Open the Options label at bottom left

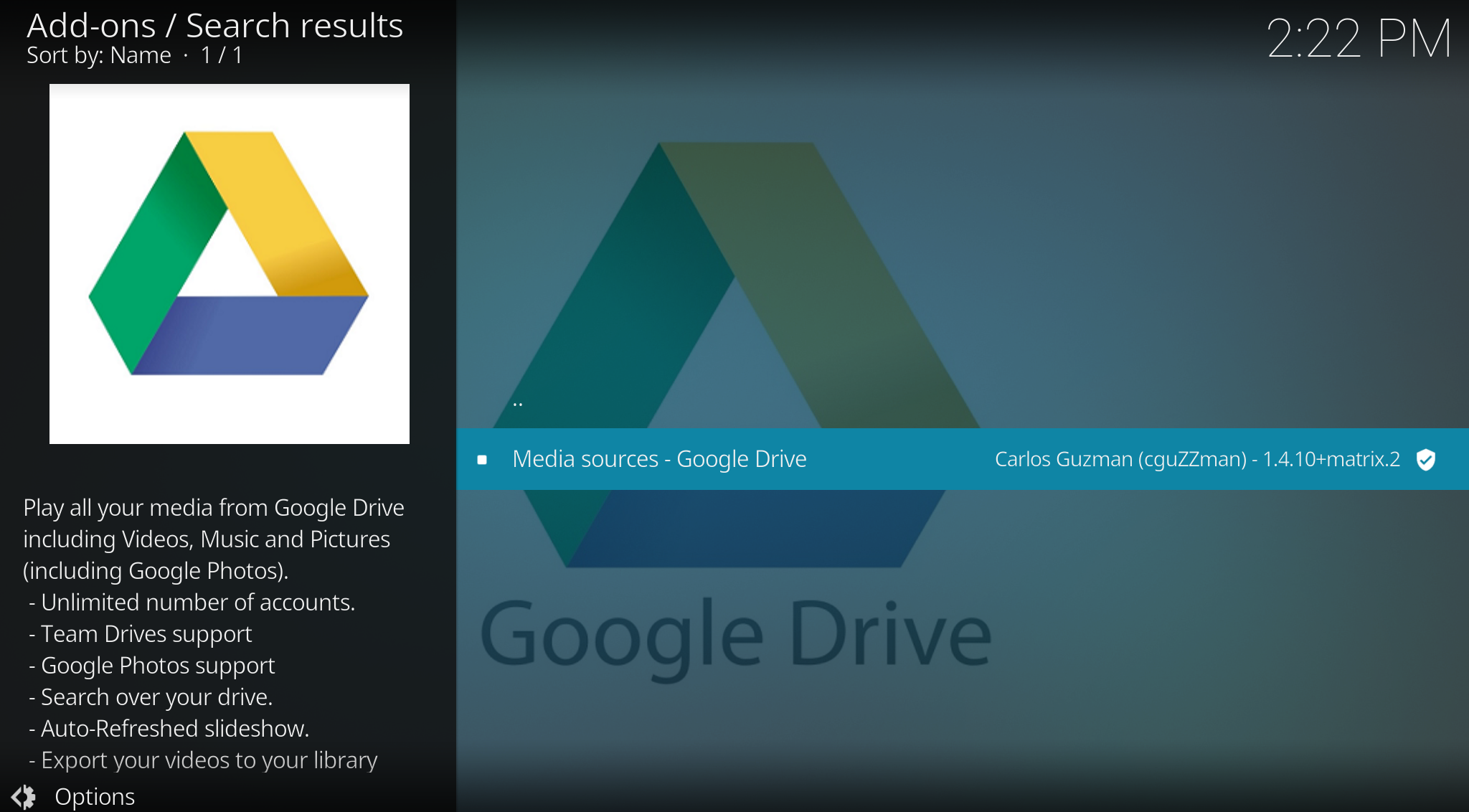pos(95,796)
